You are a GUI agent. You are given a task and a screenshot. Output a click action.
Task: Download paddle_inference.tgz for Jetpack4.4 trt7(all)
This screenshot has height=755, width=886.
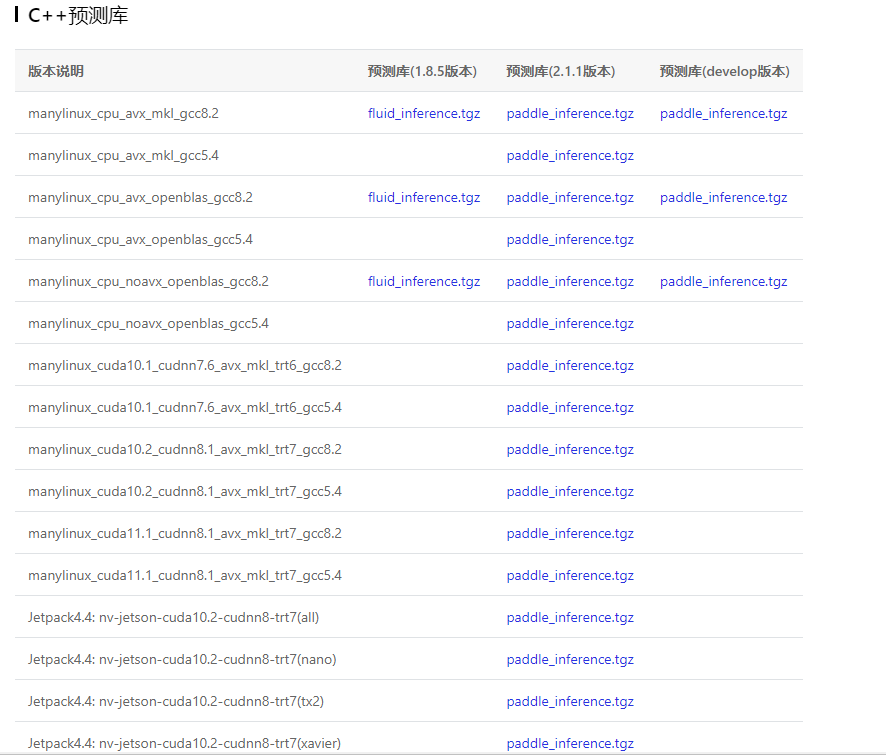tap(570, 618)
